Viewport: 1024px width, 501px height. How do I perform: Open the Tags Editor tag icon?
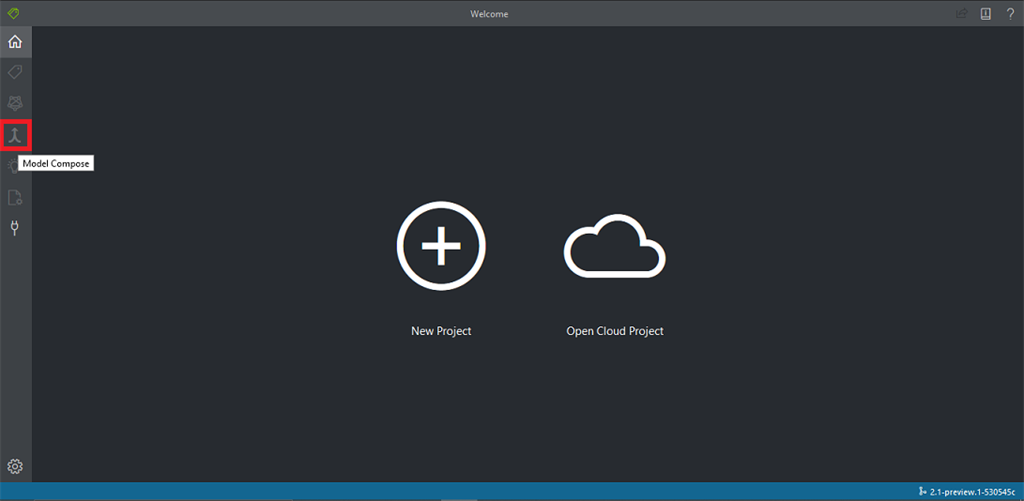[x=15, y=71]
